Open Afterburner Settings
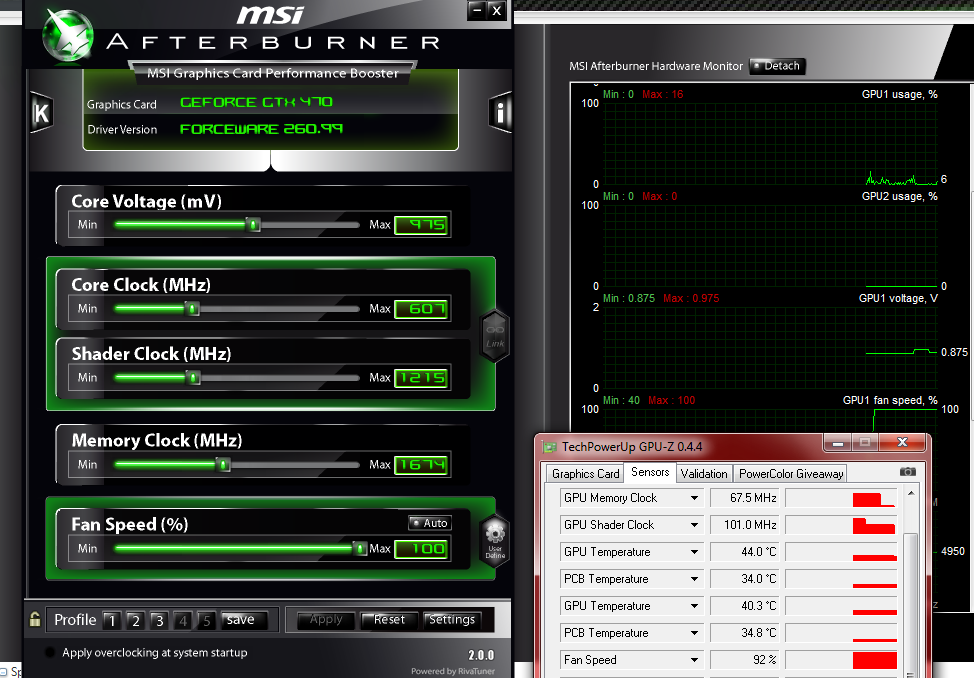This screenshot has height=678, width=974. 452,620
